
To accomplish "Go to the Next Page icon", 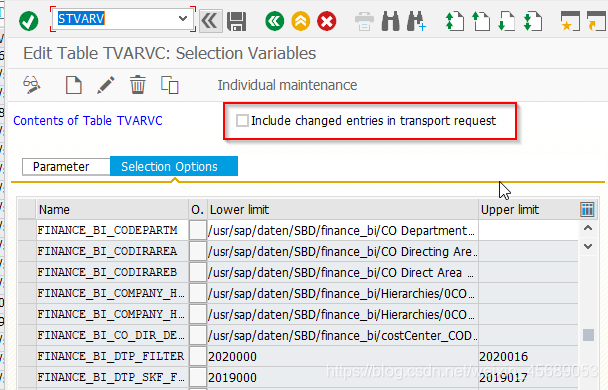I will (507, 21).
